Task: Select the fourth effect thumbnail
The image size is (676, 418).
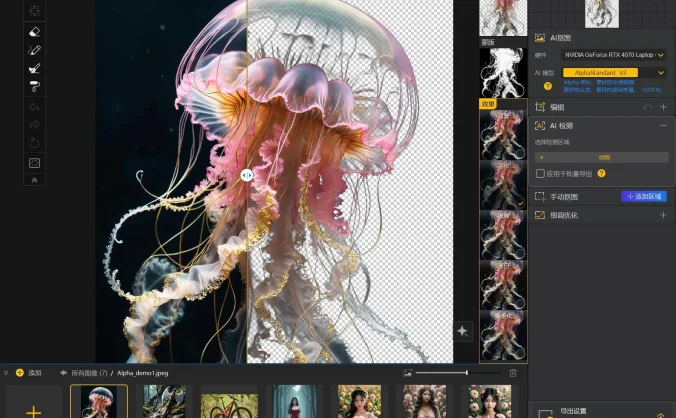Action: point(503,285)
